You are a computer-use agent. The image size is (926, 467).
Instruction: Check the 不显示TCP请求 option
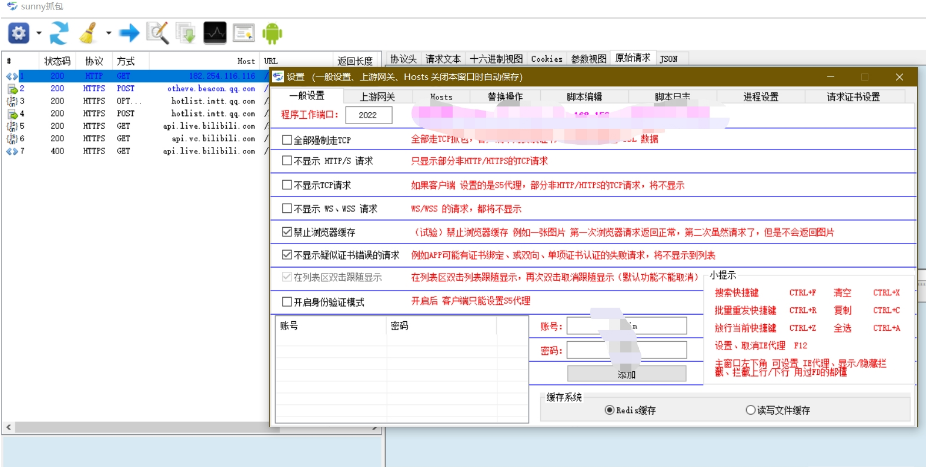tap(287, 185)
